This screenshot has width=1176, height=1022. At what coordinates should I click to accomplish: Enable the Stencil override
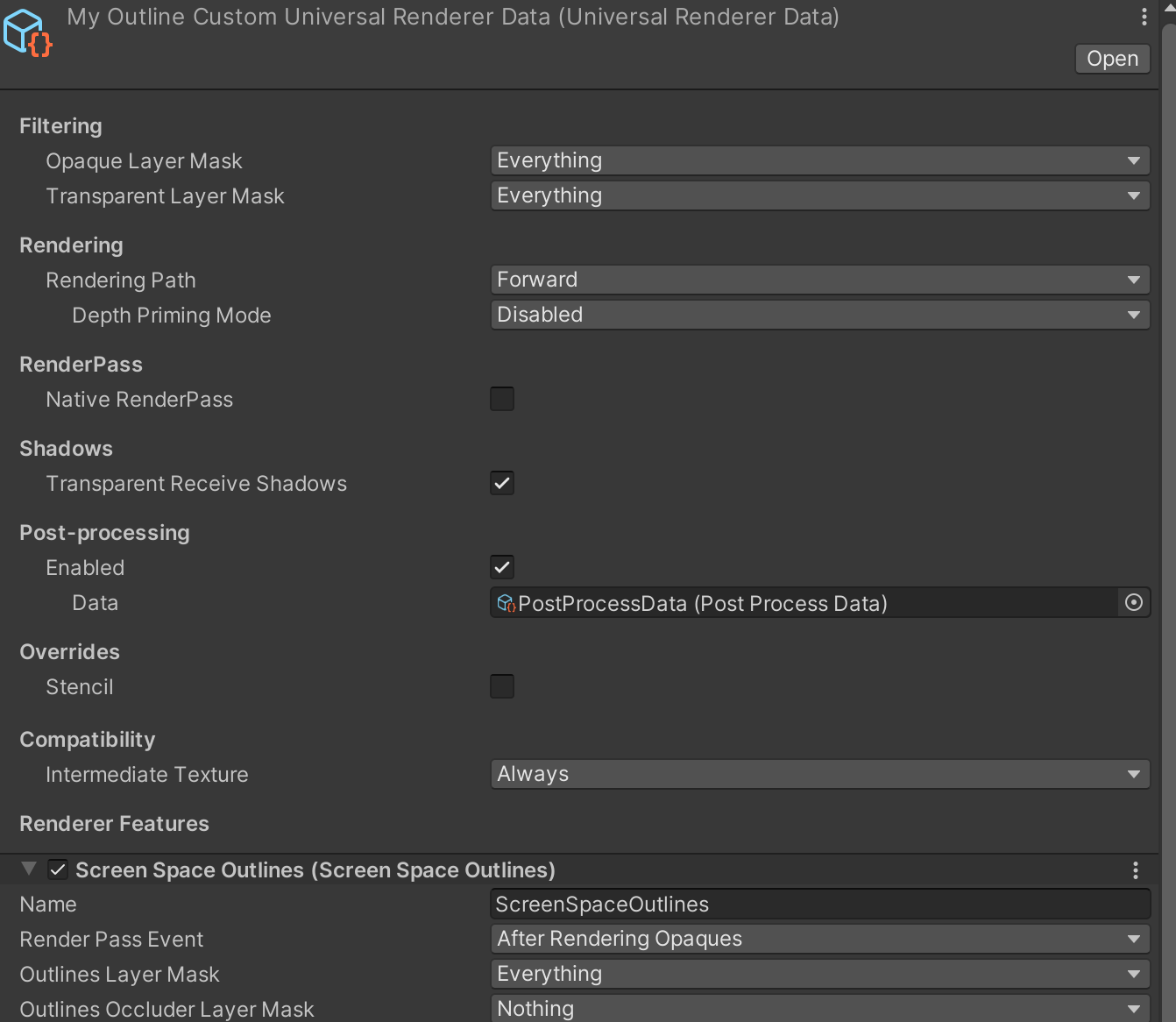point(502,686)
